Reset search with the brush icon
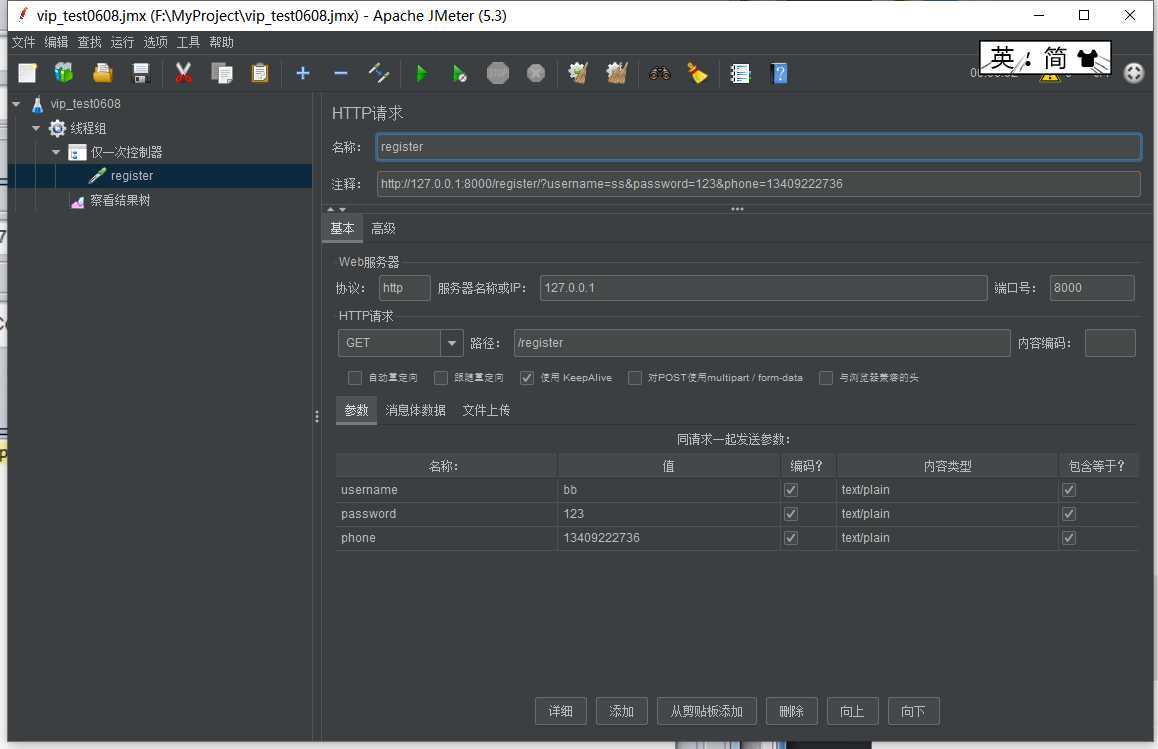 pyautogui.click(x=697, y=73)
